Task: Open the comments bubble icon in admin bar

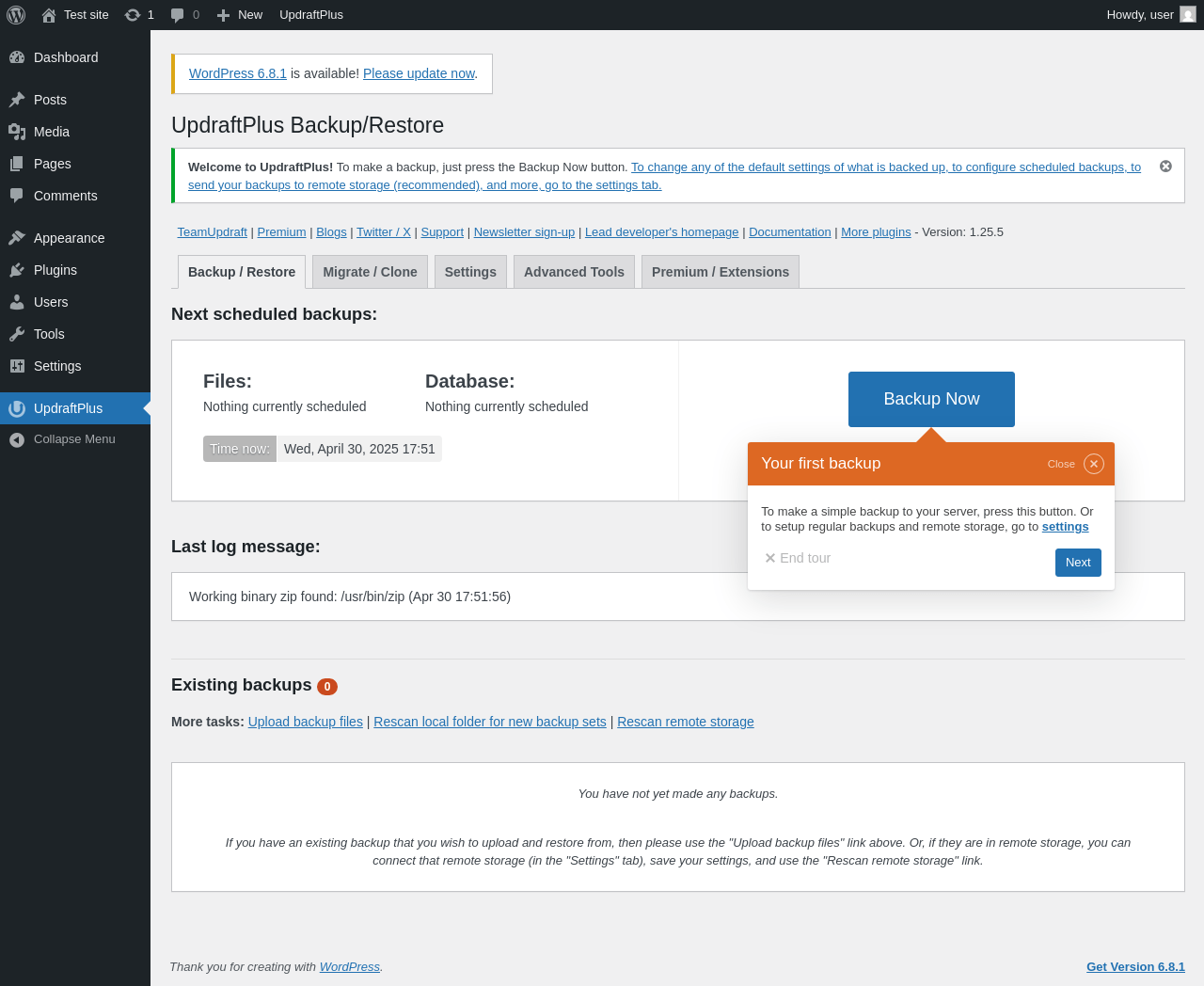Action: point(178,15)
